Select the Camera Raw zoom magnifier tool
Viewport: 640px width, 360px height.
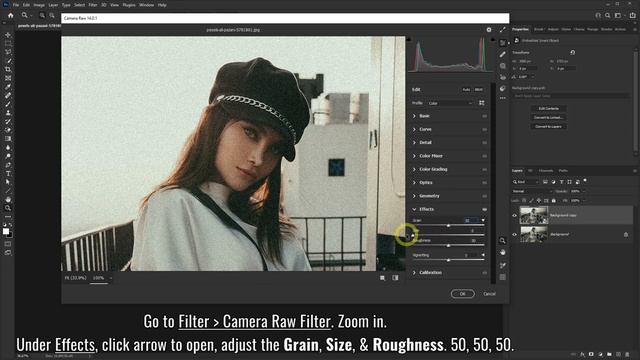coord(502,240)
